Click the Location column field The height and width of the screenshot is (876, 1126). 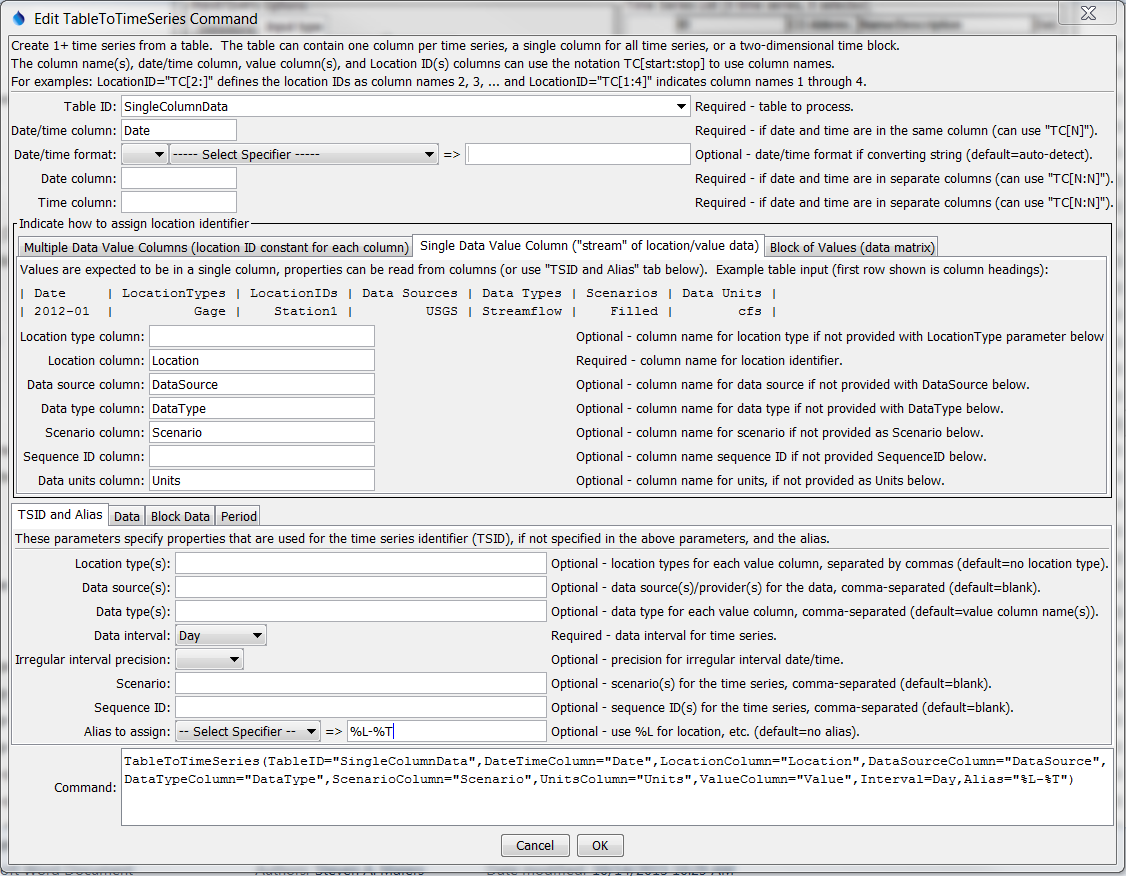261,360
